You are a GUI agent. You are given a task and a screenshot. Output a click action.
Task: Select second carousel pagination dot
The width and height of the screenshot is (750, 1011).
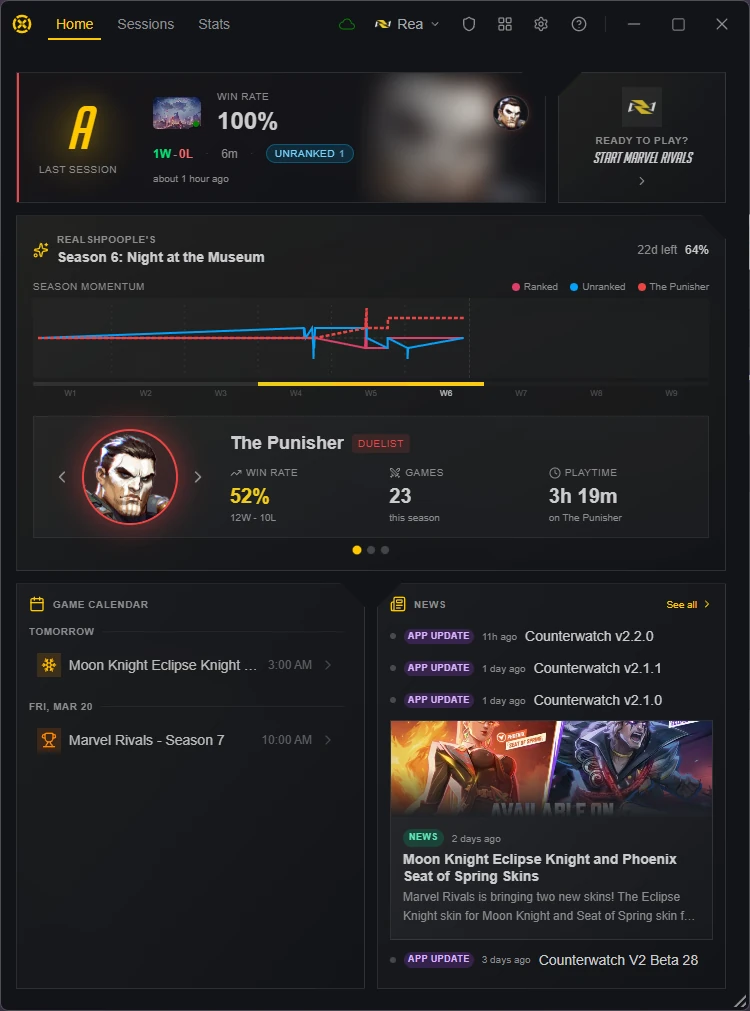tap(371, 550)
